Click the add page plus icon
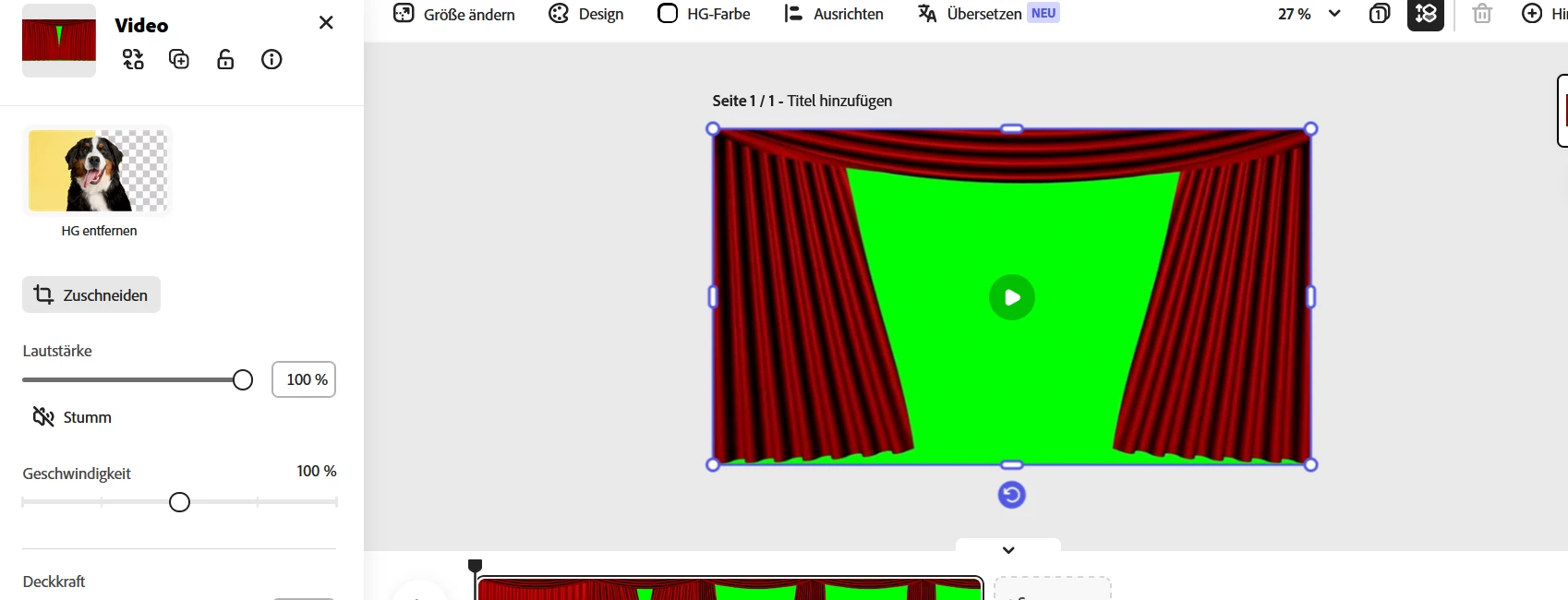1568x600 pixels. [1532, 14]
